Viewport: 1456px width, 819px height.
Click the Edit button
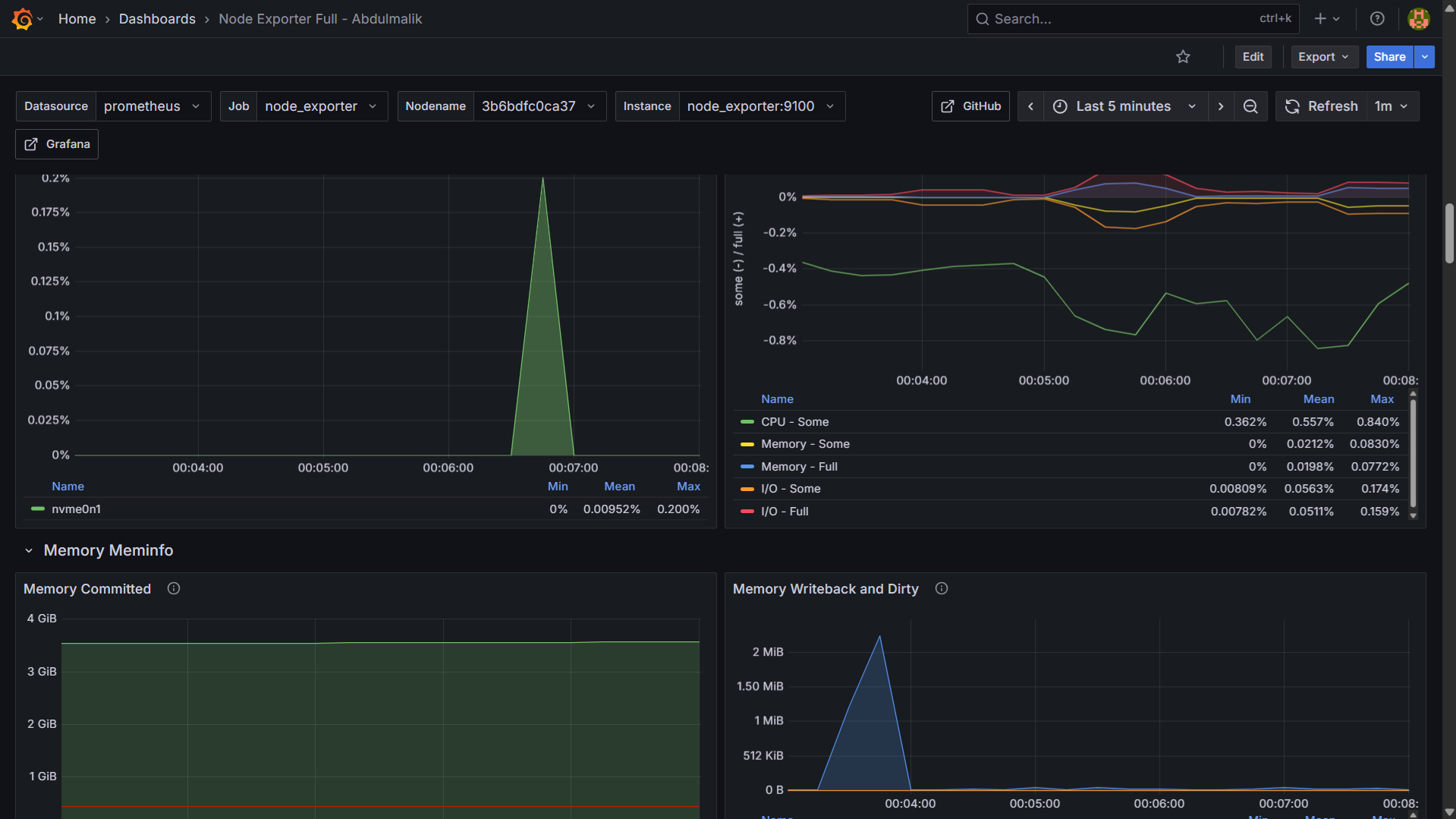(1253, 57)
